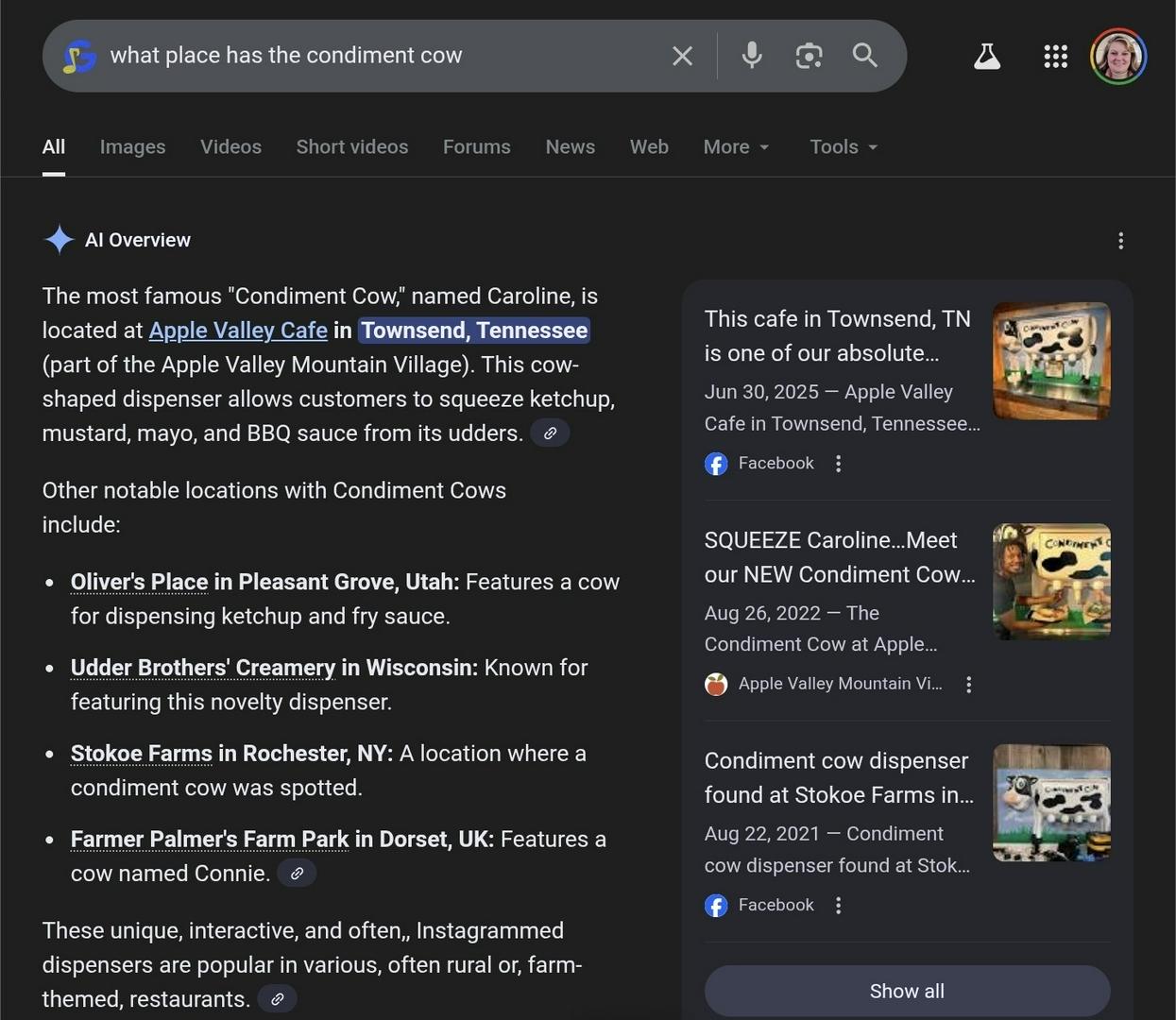Open the Oliver's Place link
Screen dimensions: 1176x1020
pyautogui.click(x=139, y=582)
